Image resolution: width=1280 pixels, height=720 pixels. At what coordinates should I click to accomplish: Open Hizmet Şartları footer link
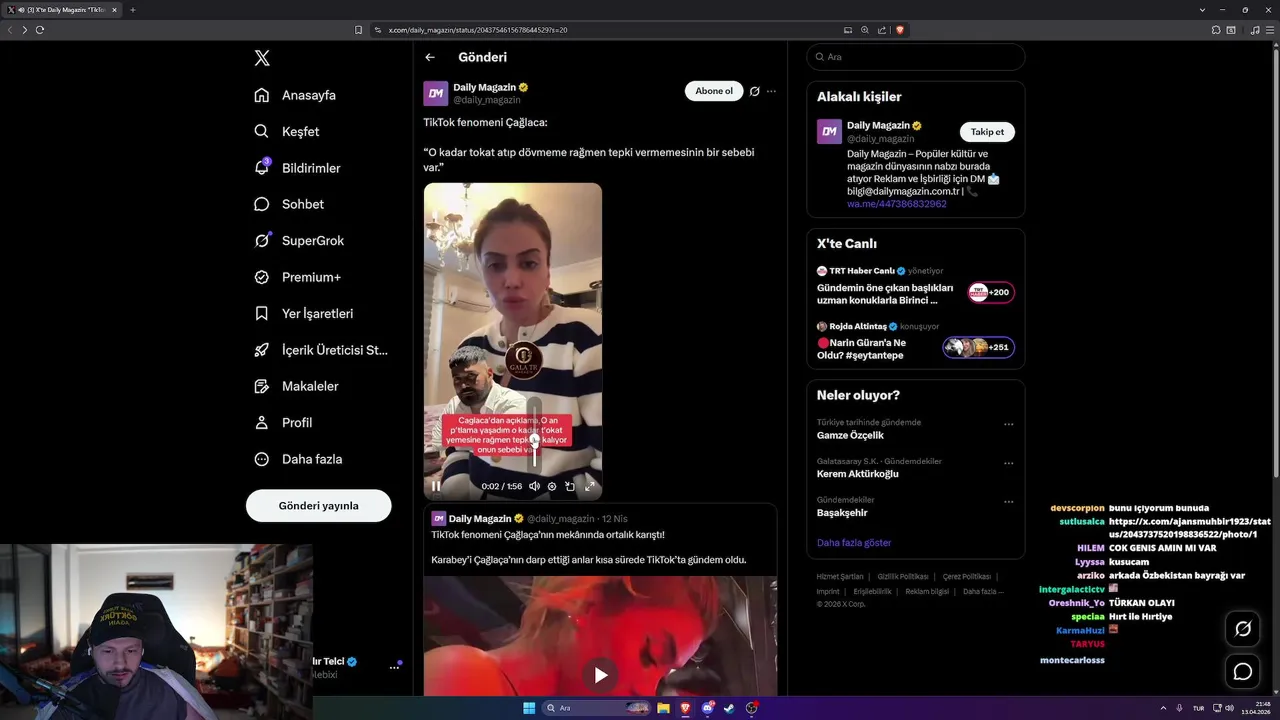tap(840, 577)
